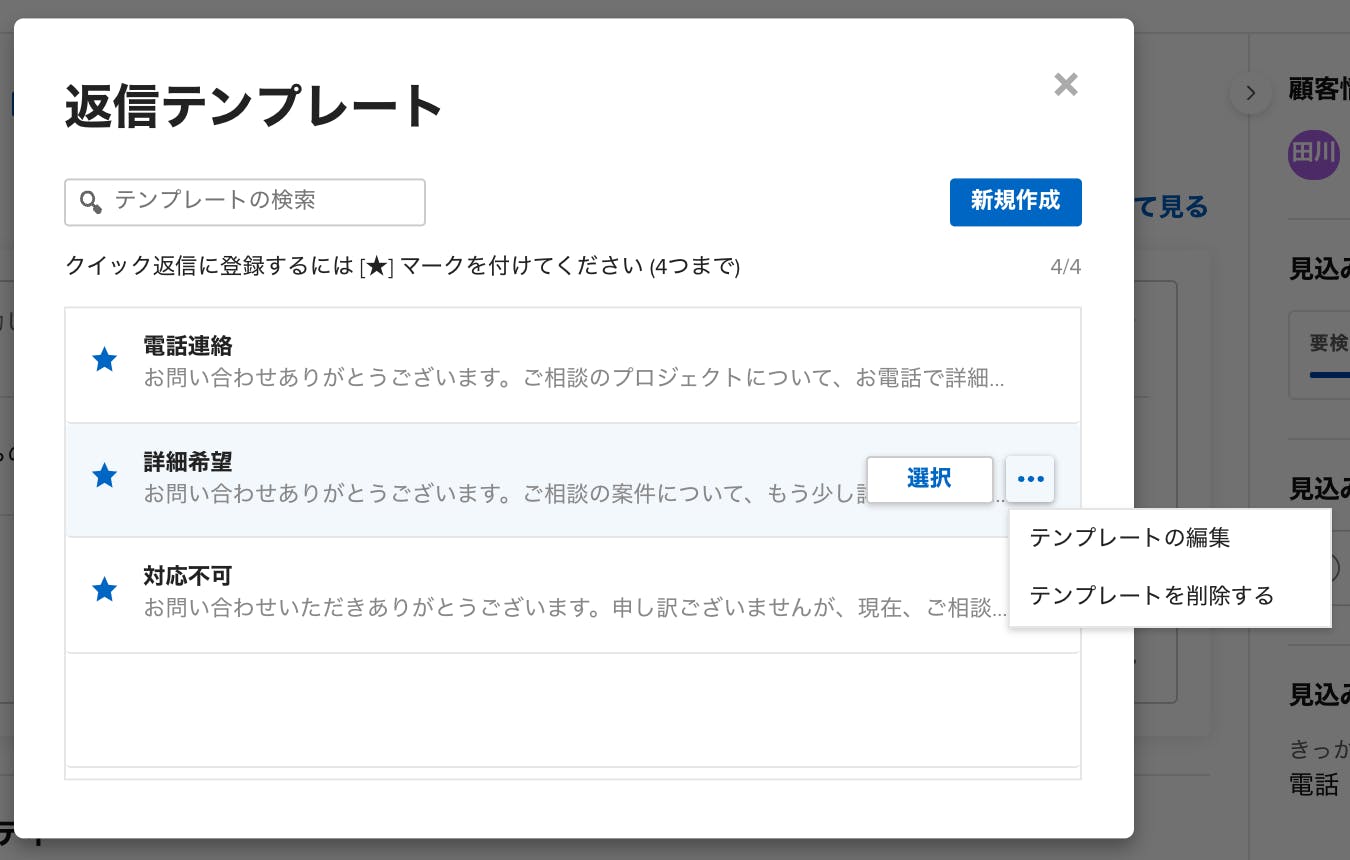This screenshot has height=860, width=1350.
Task: Open the 田川 customer avatar
Action: [x=1313, y=154]
